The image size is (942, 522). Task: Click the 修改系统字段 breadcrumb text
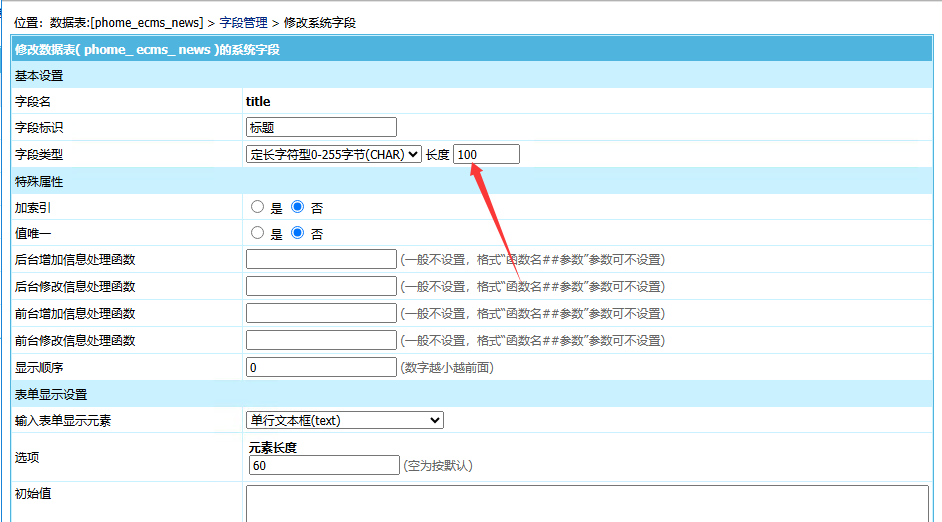pos(318,22)
